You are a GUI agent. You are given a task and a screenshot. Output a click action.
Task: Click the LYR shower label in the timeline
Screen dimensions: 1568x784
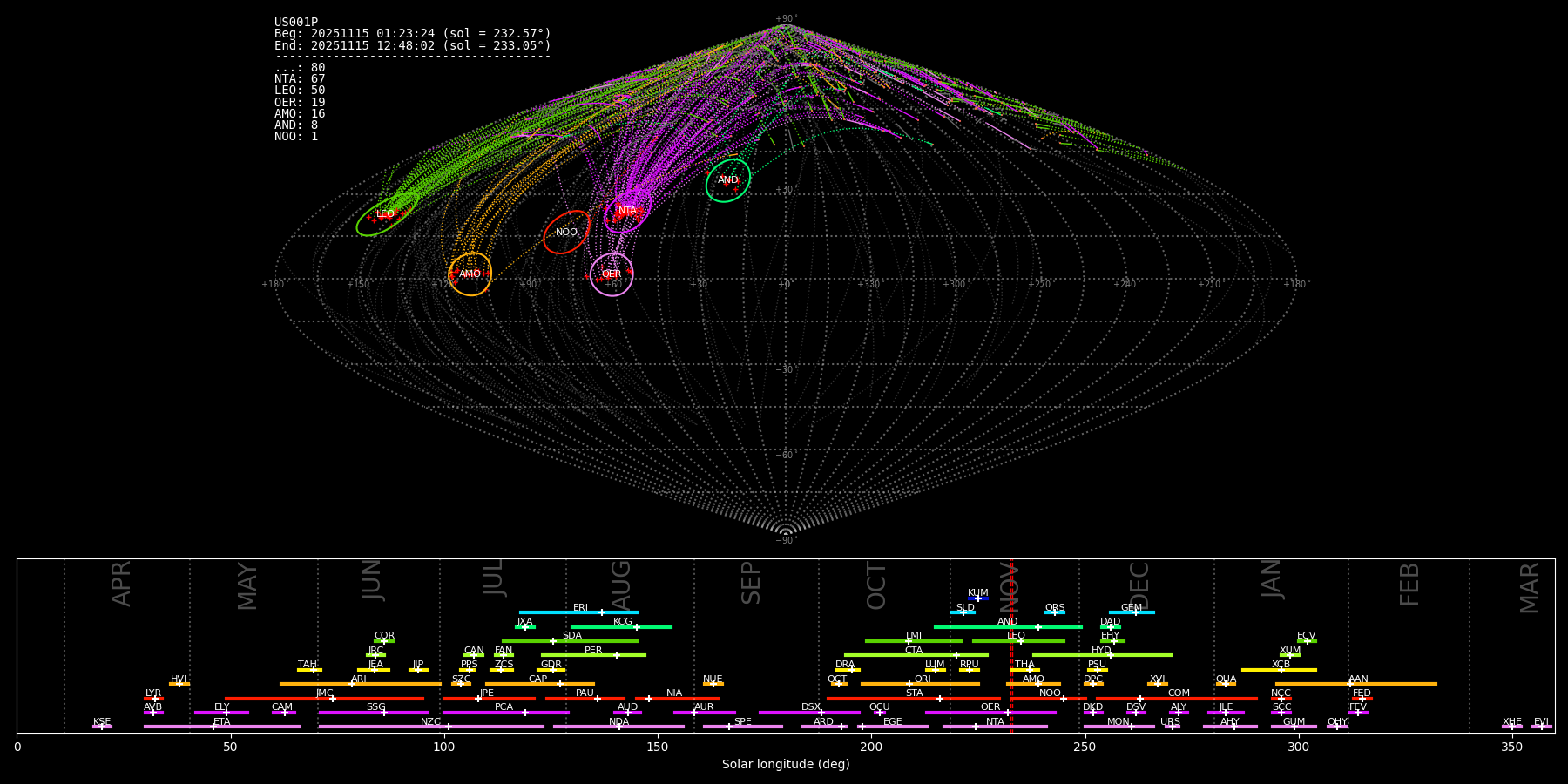coord(153,693)
